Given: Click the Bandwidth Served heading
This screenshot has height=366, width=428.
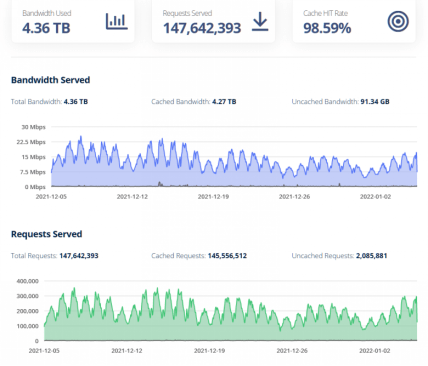Looking at the screenshot, I should point(50,80).
